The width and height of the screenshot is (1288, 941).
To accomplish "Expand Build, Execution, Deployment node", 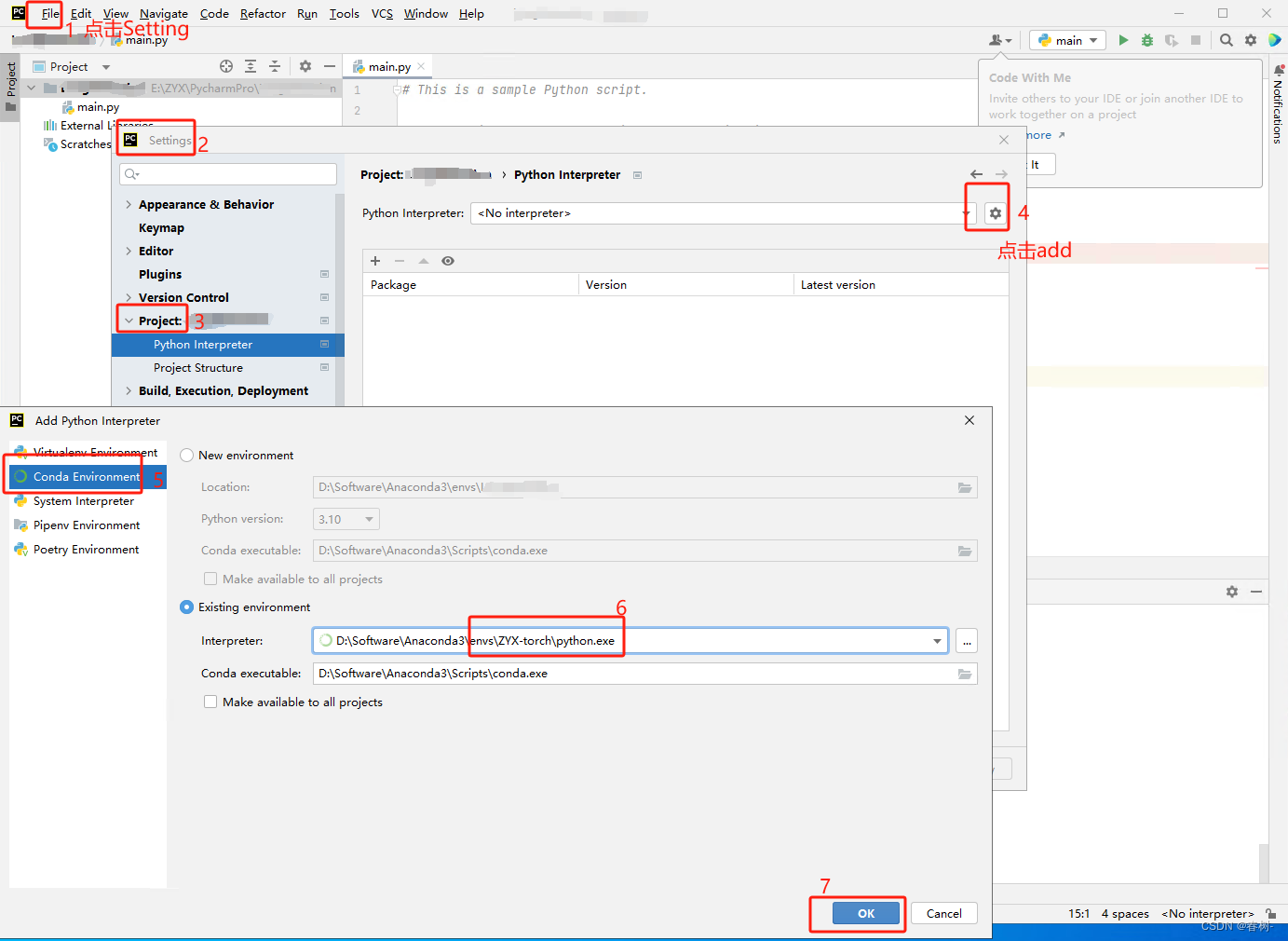I will pos(129,391).
